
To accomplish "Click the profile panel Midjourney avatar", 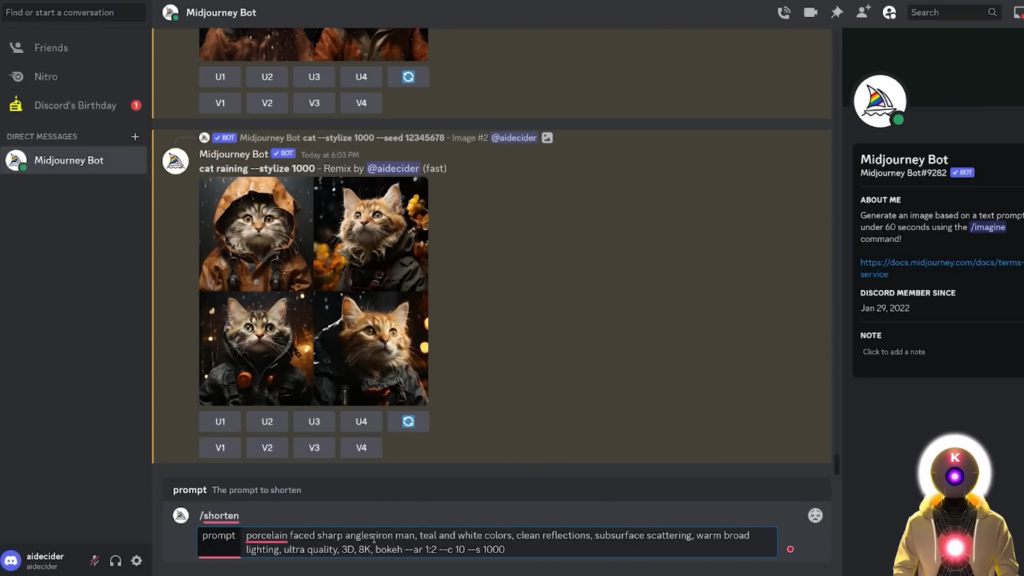I will click(880, 101).
